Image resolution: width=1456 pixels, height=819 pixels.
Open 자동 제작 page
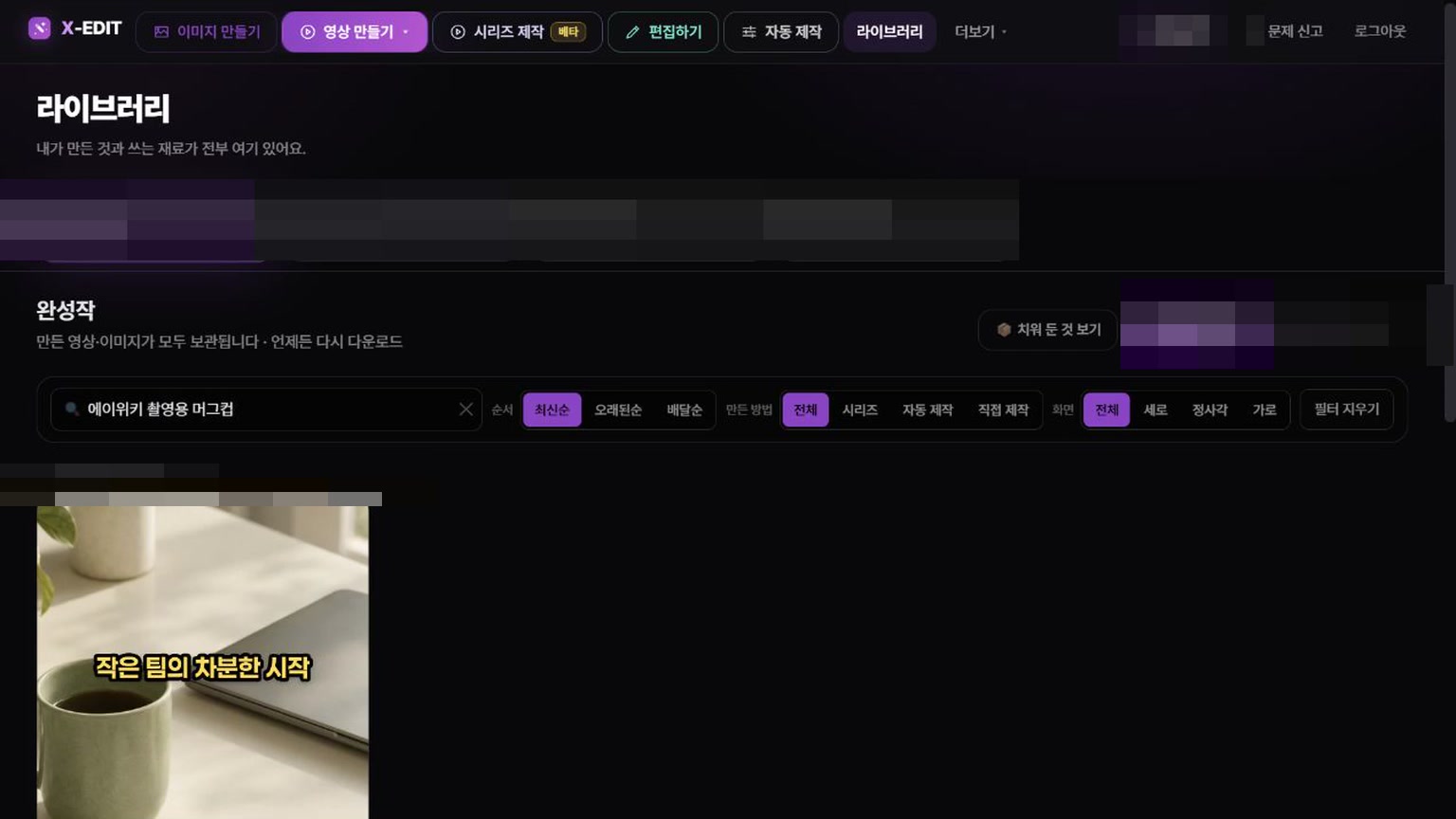[x=781, y=32]
